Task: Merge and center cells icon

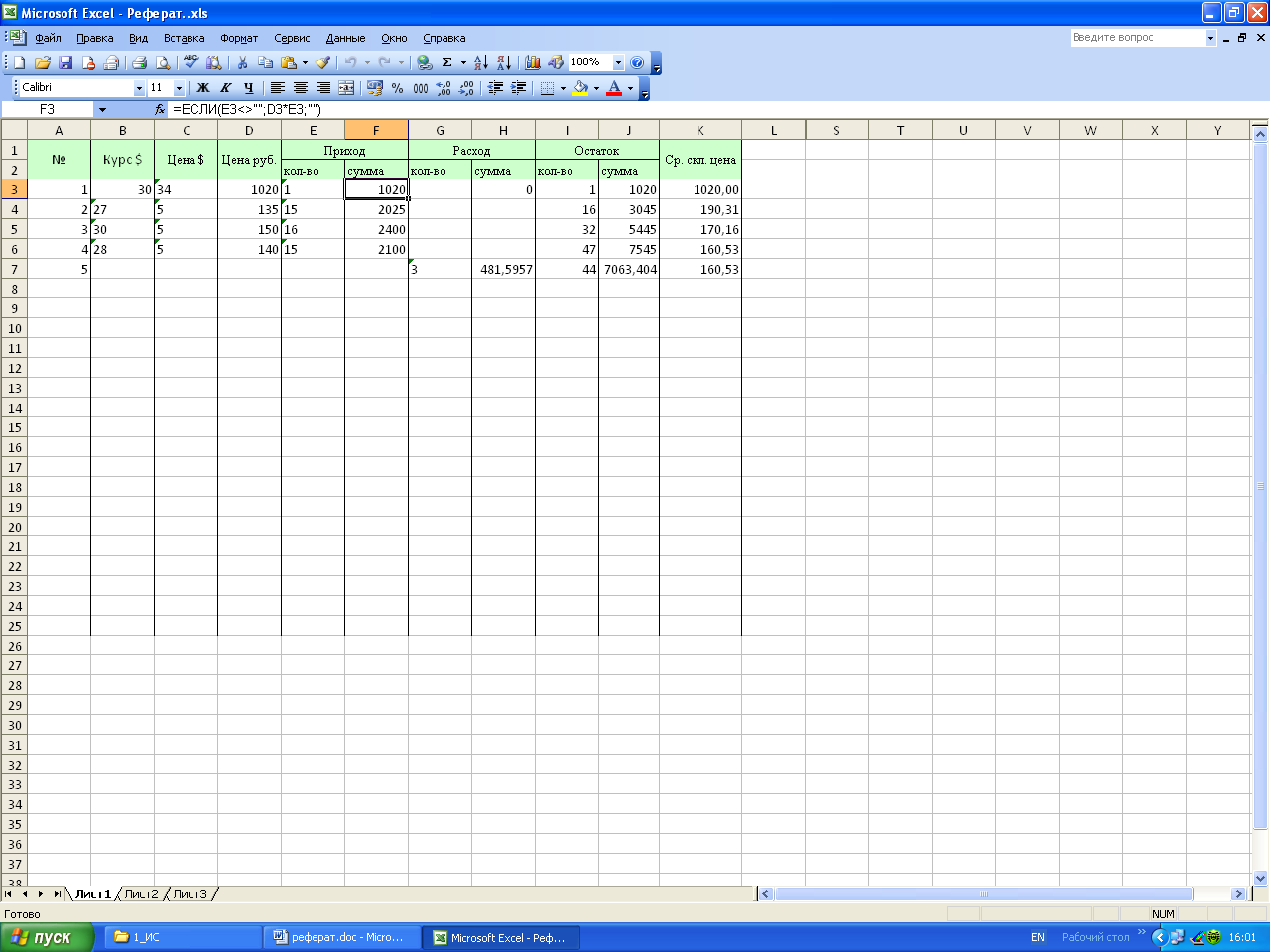Action: coord(346,88)
